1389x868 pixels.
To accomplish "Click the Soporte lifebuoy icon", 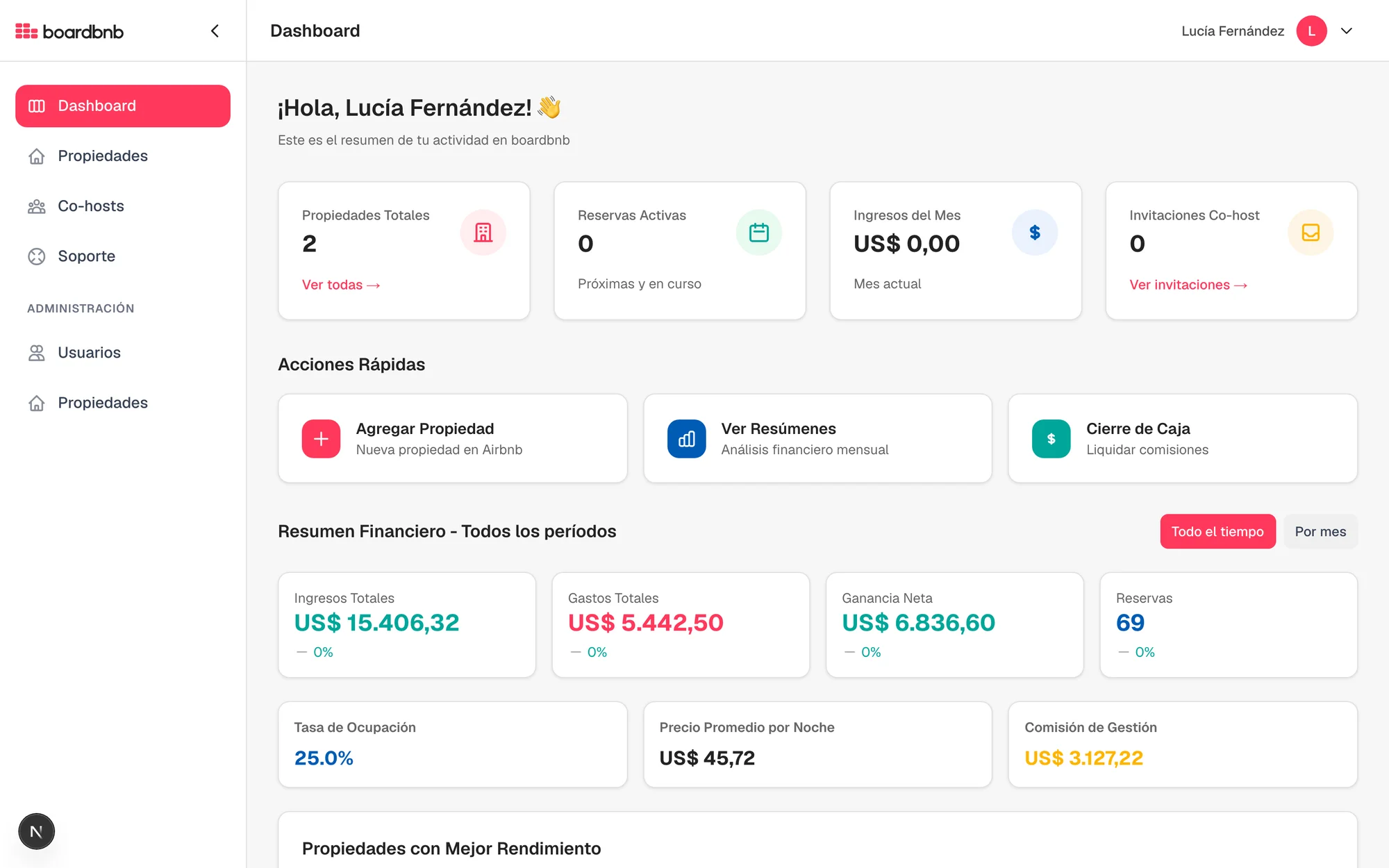I will [37, 256].
